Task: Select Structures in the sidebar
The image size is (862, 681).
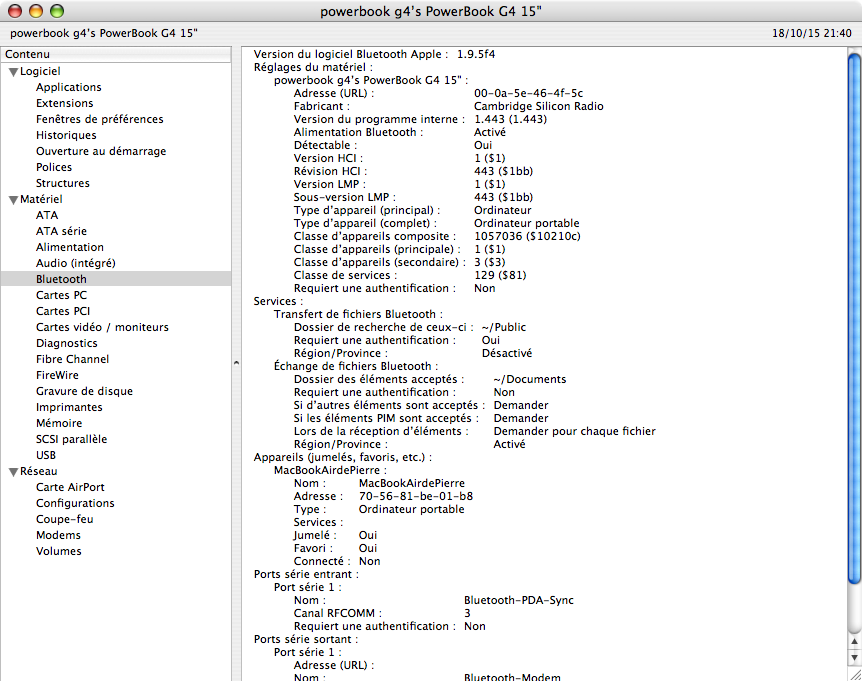Action: (x=63, y=183)
